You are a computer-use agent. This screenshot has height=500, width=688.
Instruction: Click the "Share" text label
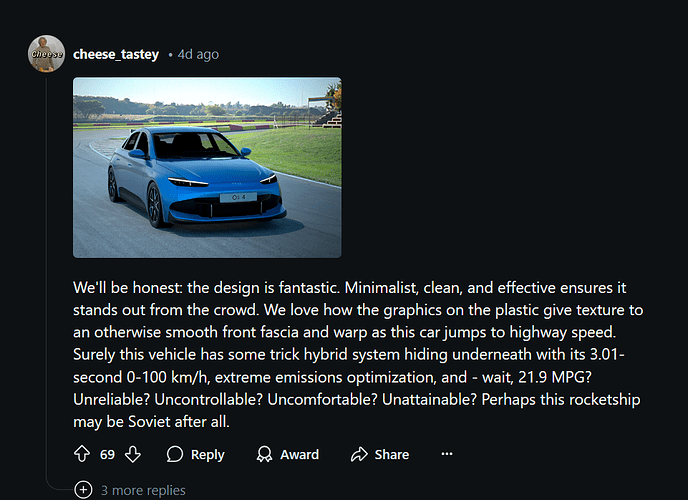(391, 454)
